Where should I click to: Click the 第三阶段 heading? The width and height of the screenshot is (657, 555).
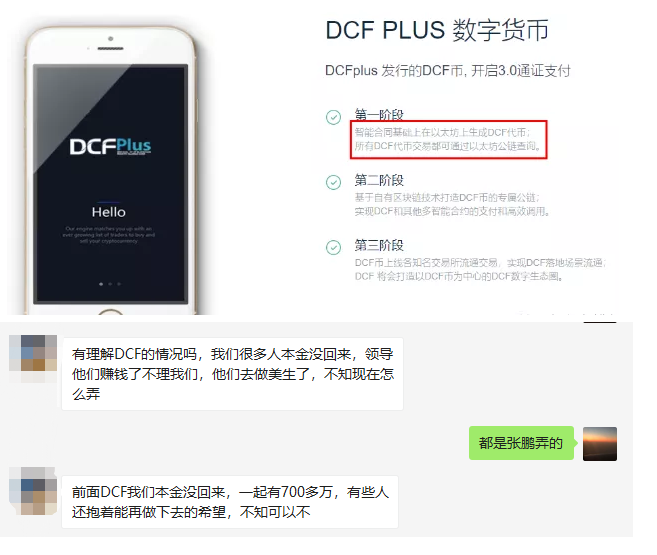click(379, 245)
